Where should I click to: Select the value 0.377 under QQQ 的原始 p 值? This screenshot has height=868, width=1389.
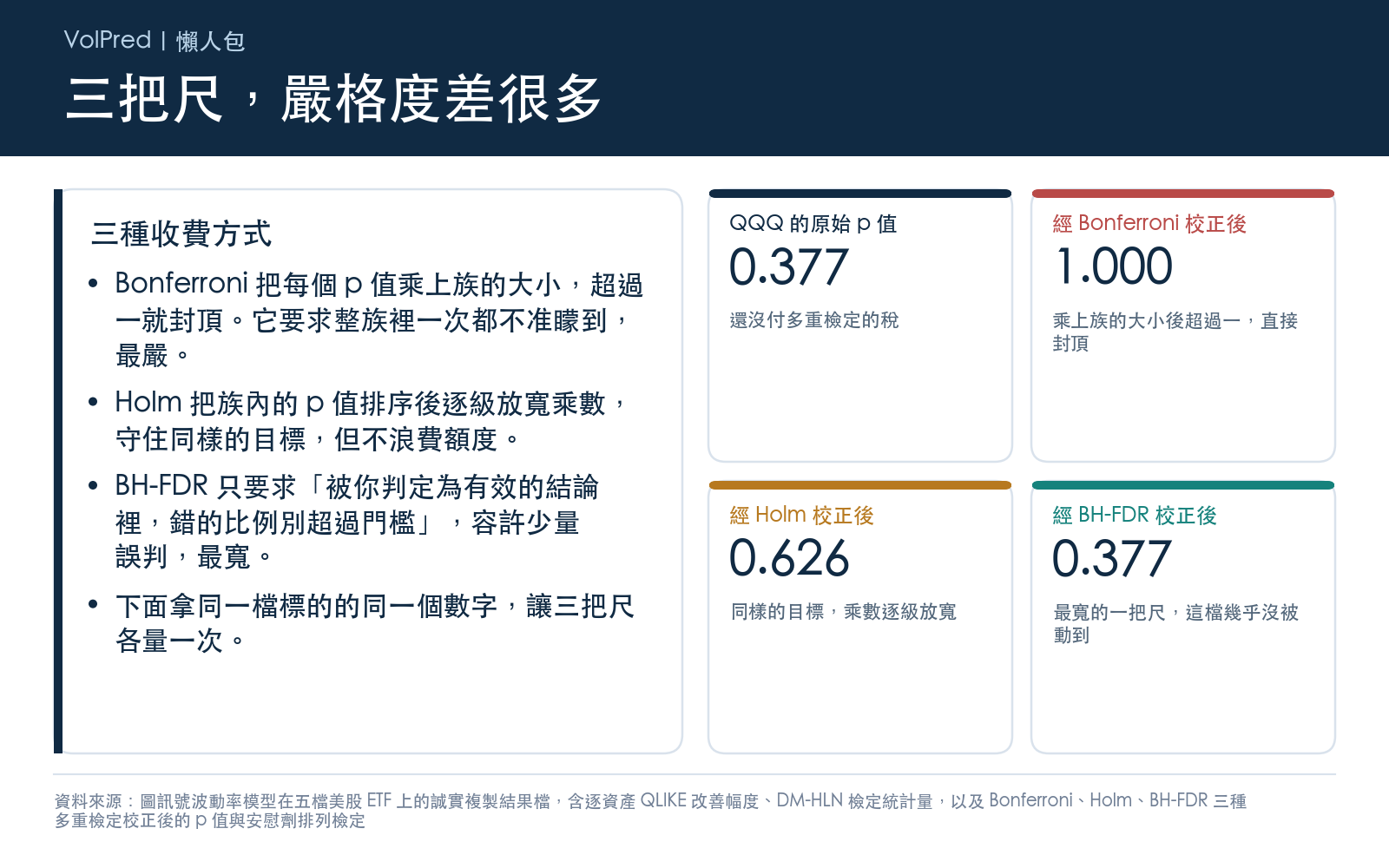point(788,266)
